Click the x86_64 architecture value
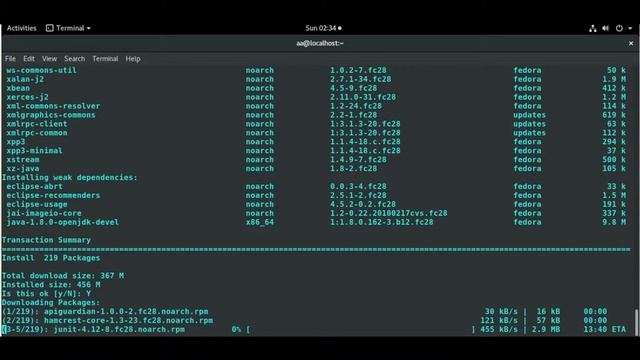This screenshot has height=360, width=640. pyautogui.click(x=260, y=222)
